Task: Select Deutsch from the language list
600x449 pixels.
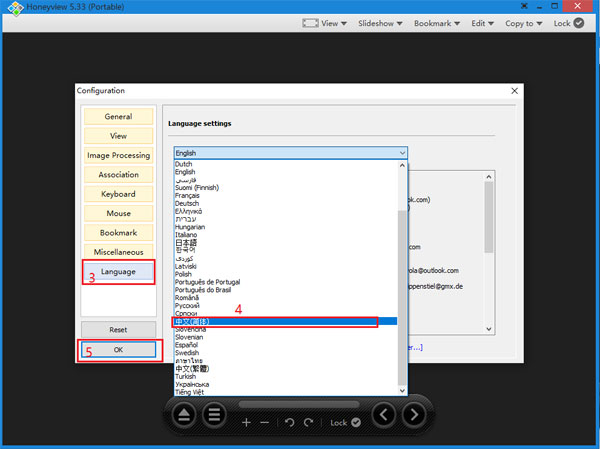Action: click(187, 203)
